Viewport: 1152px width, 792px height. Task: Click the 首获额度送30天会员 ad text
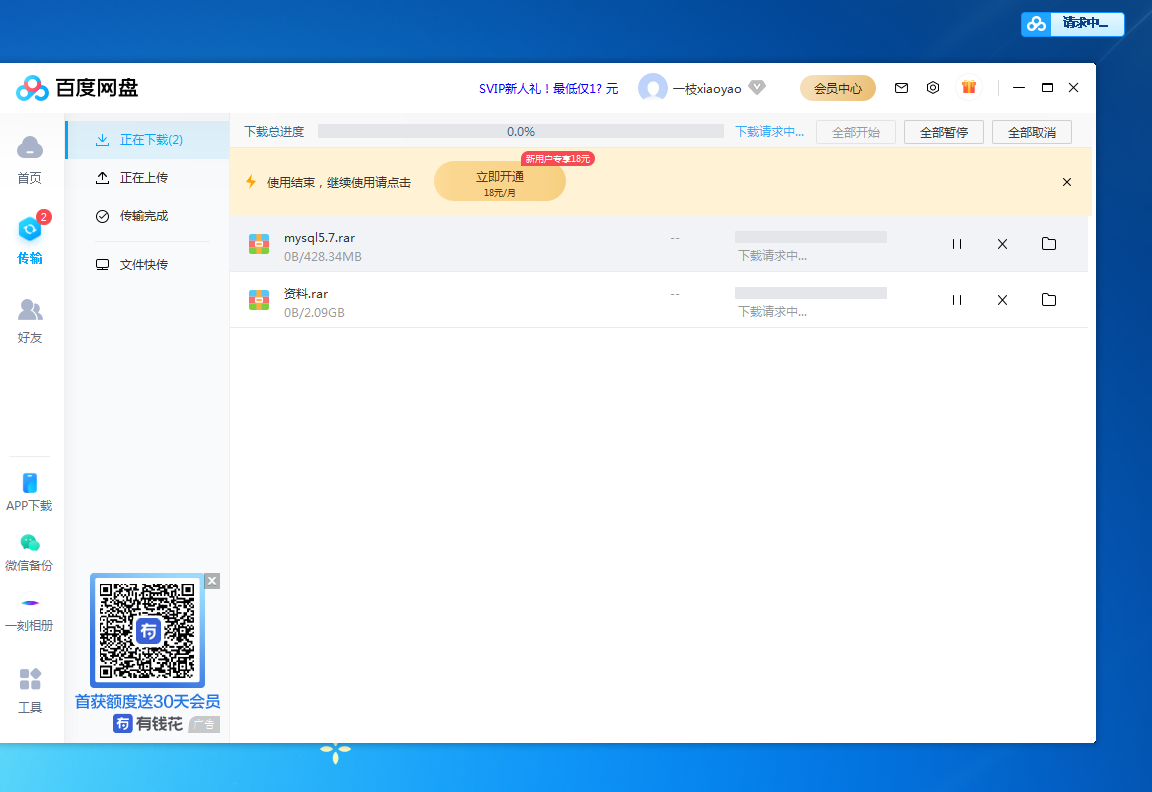148,702
